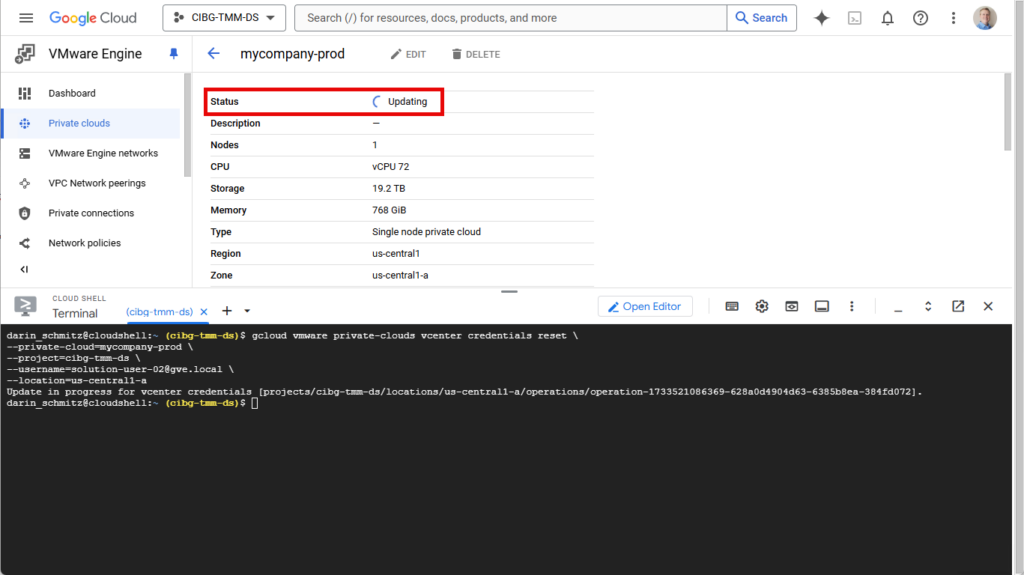Go back with the left arrow
The image size is (1024, 575).
tap(214, 54)
